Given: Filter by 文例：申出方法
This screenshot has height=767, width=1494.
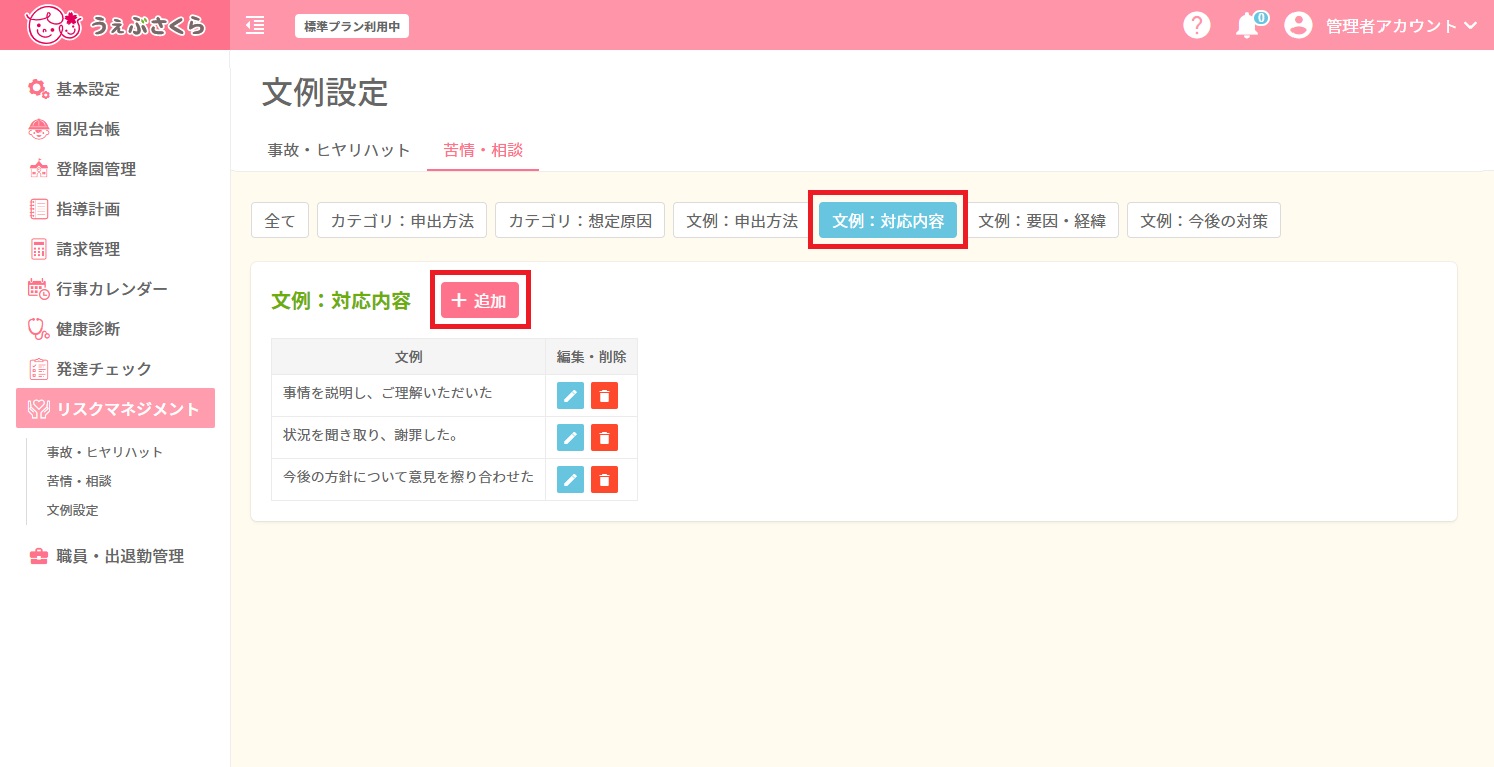Looking at the screenshot, I should pyautogui.click(x=742, y=221).
